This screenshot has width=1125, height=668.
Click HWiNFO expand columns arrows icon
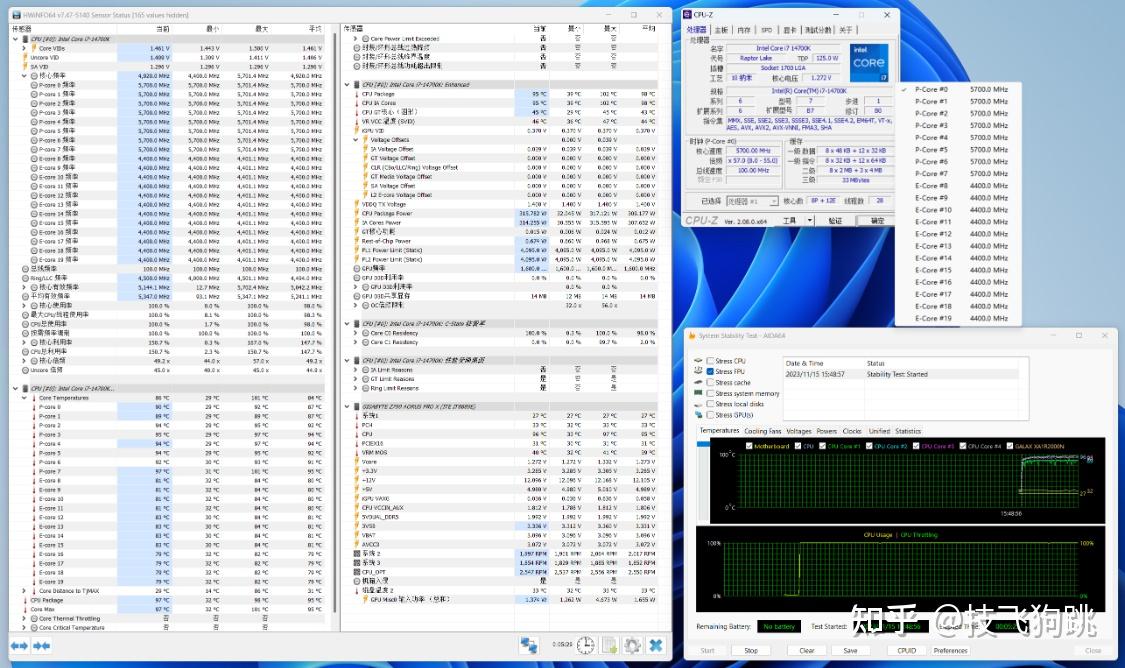coord(19,646)
